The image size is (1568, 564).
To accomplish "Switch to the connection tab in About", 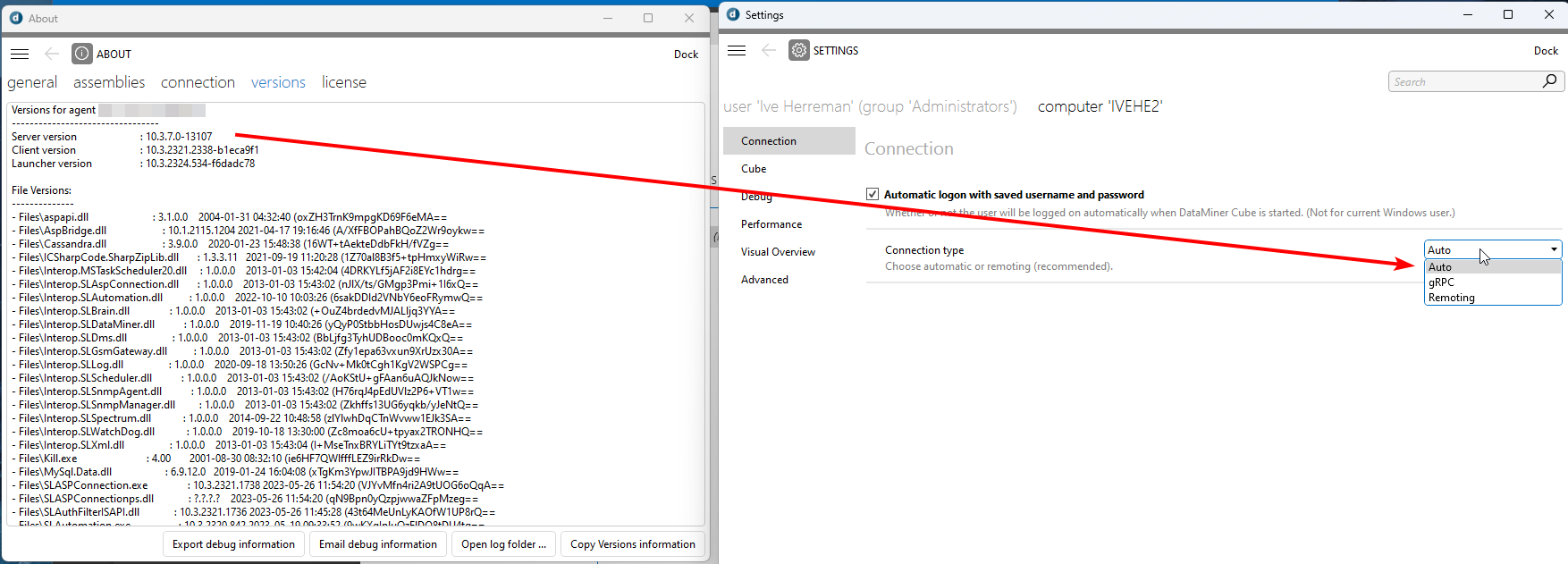I will (198, 82).
